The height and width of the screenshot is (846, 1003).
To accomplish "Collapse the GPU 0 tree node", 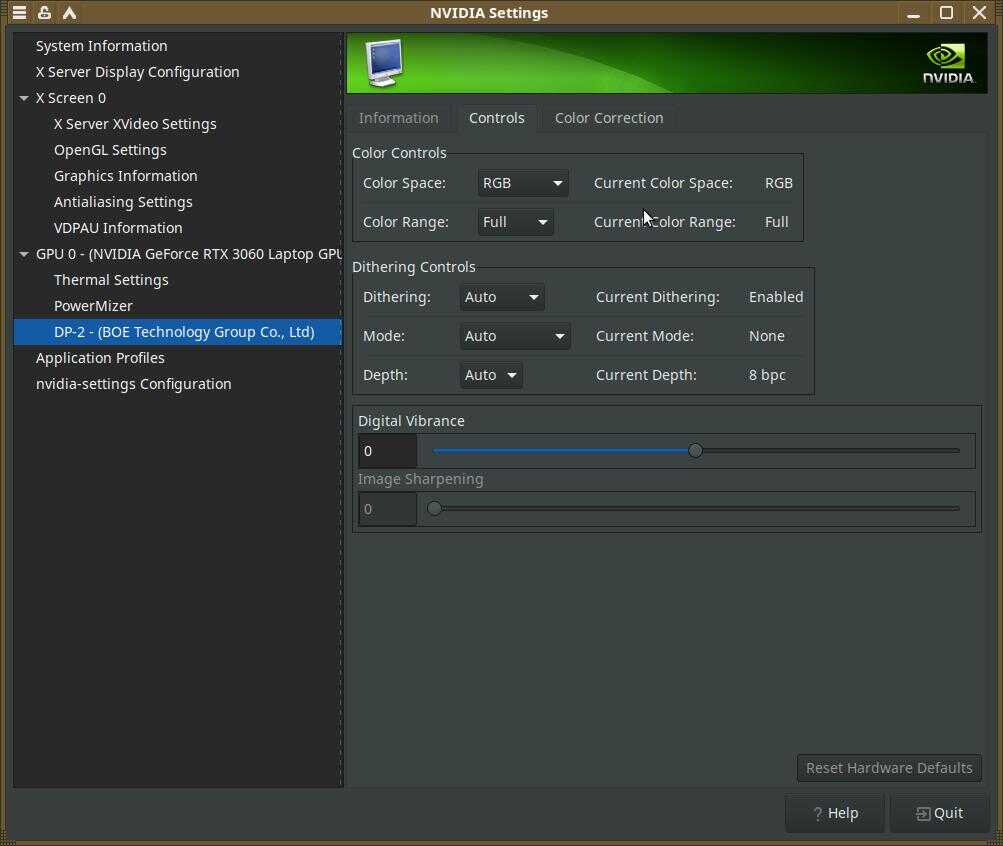I will point(24,254).
